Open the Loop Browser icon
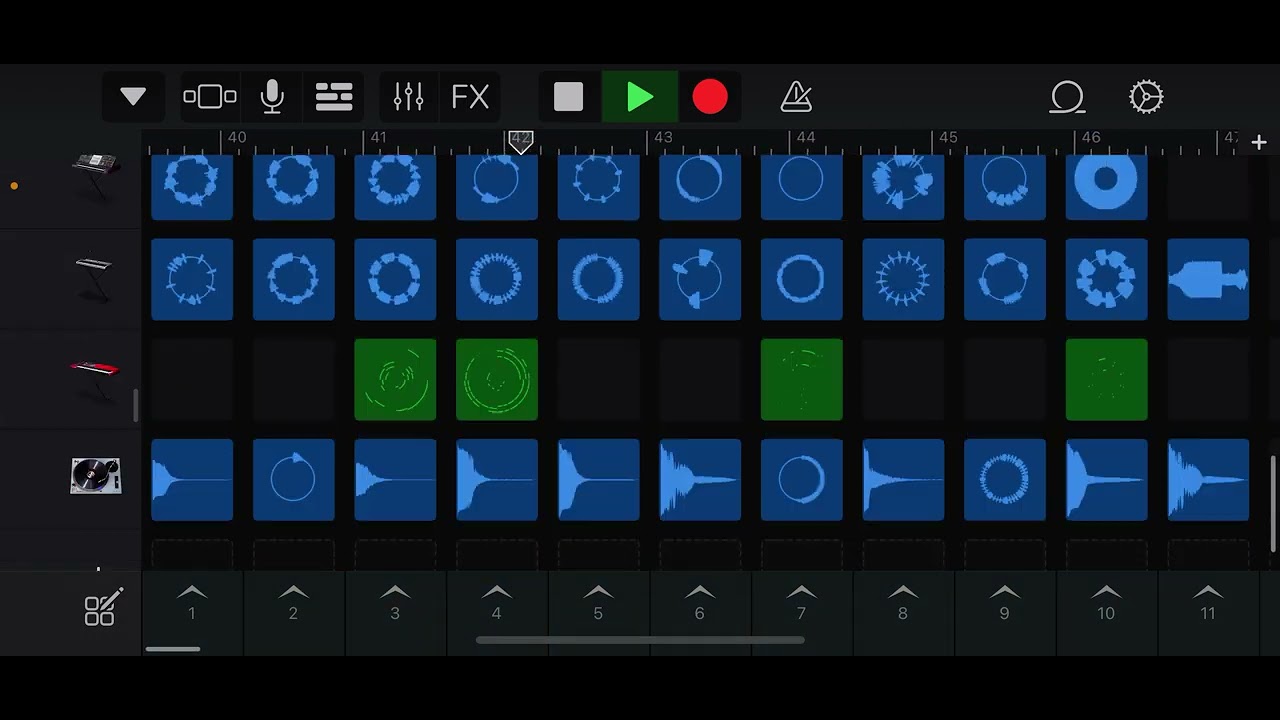 point(1067,97)
